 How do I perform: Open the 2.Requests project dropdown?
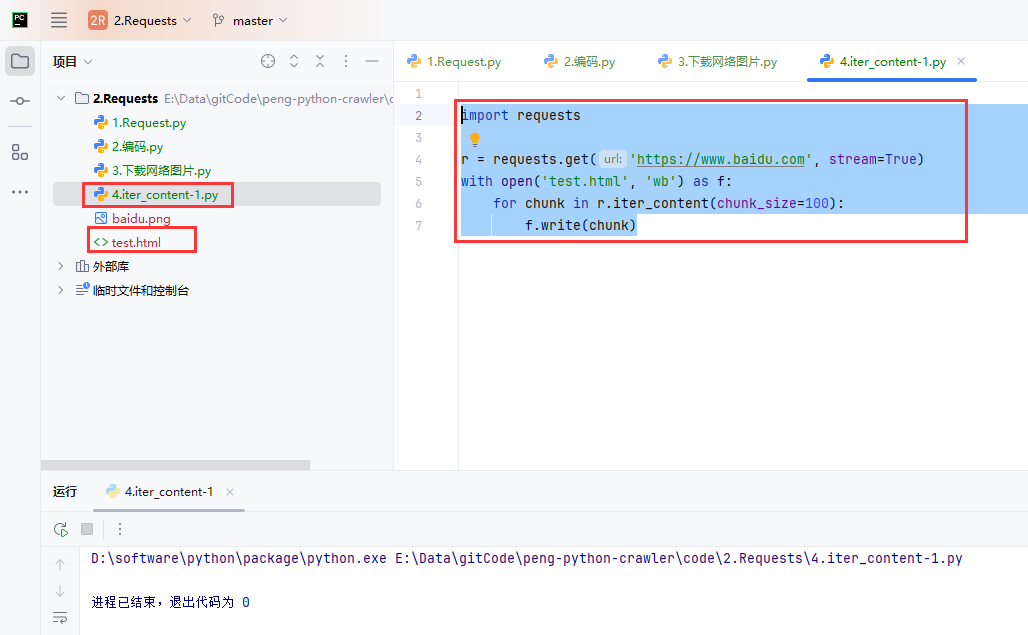[152, 20]
